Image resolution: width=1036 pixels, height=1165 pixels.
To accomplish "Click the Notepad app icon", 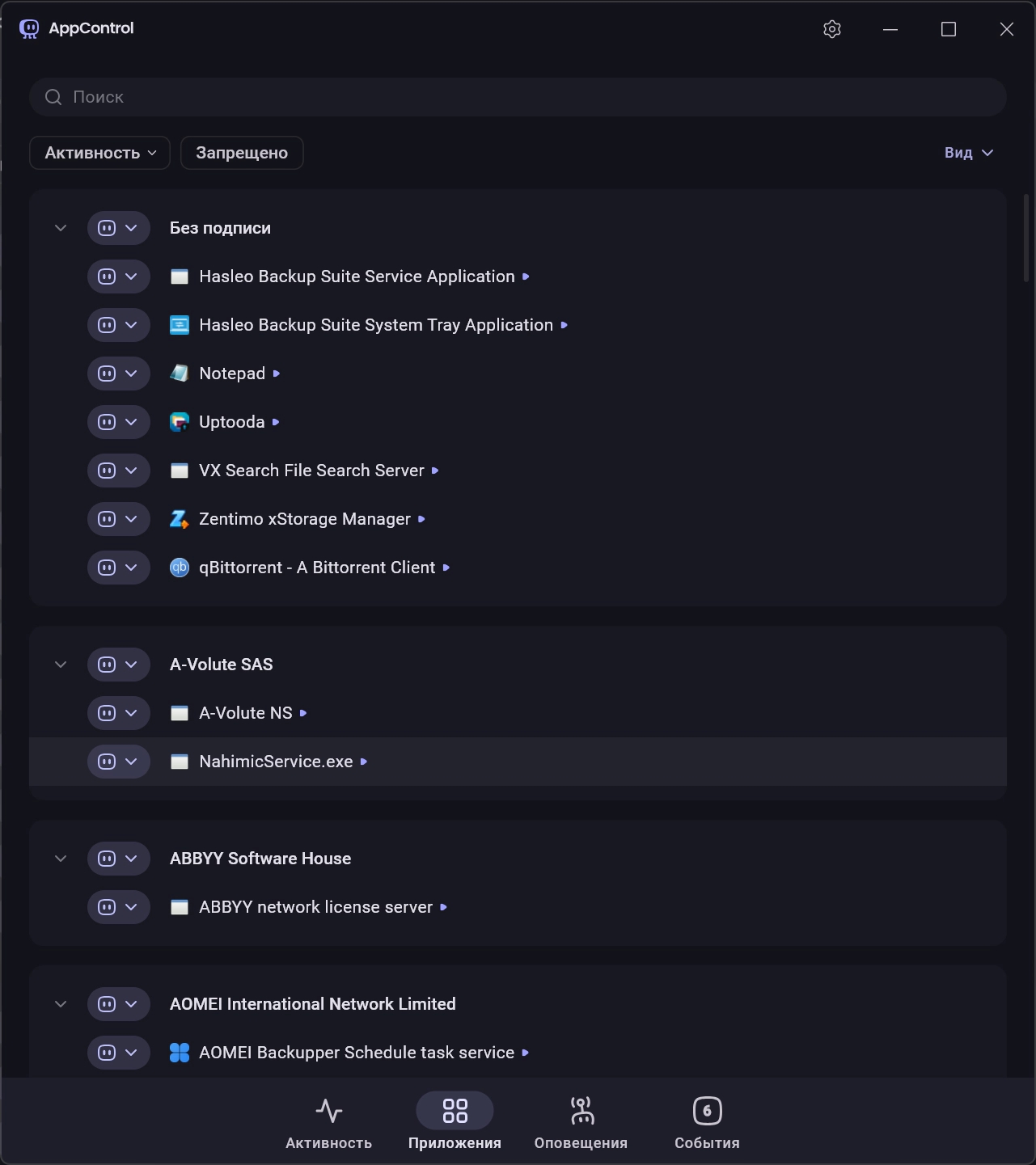I will [179, 374].
